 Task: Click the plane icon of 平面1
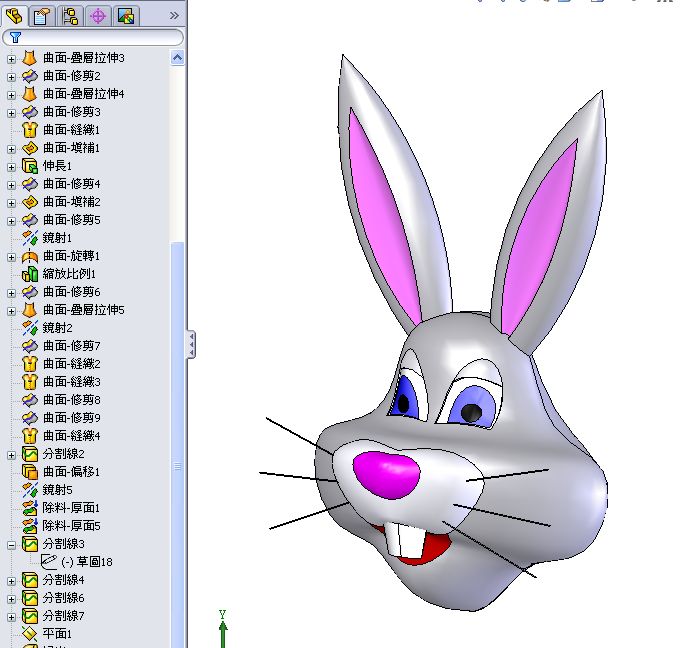(30, 634)
